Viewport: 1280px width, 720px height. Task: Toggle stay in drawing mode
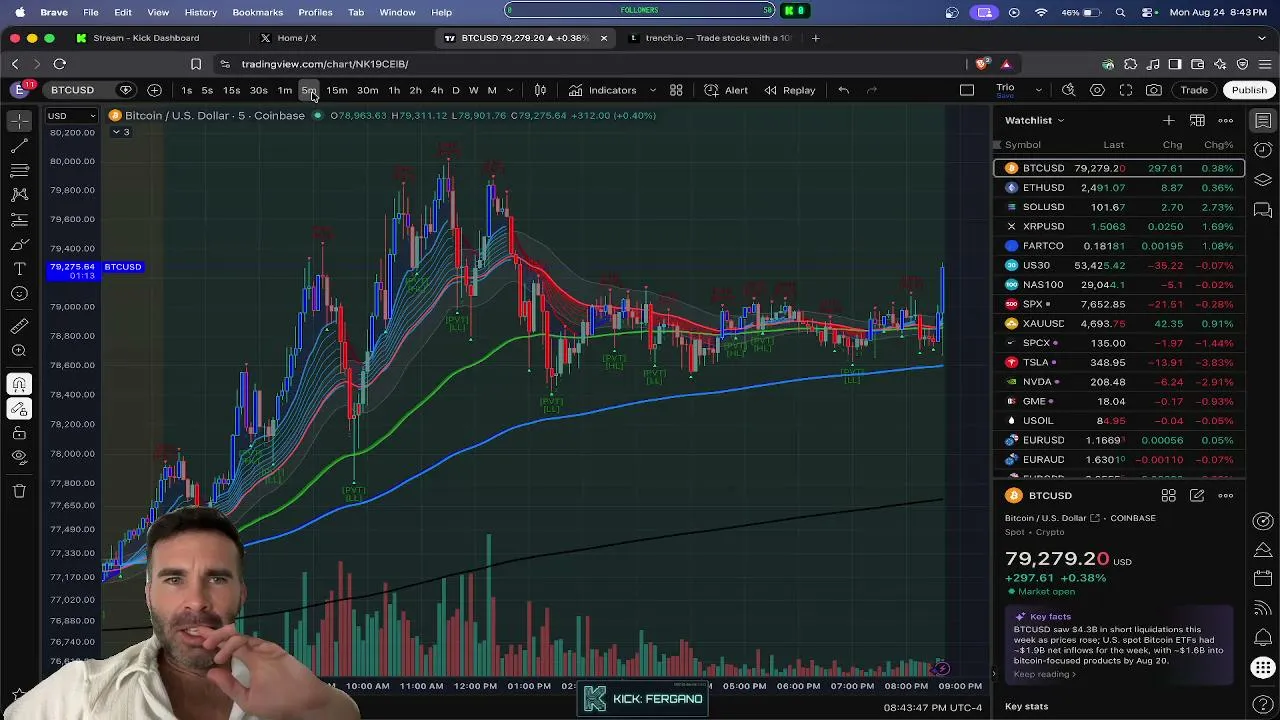click(x=19, y=409)
